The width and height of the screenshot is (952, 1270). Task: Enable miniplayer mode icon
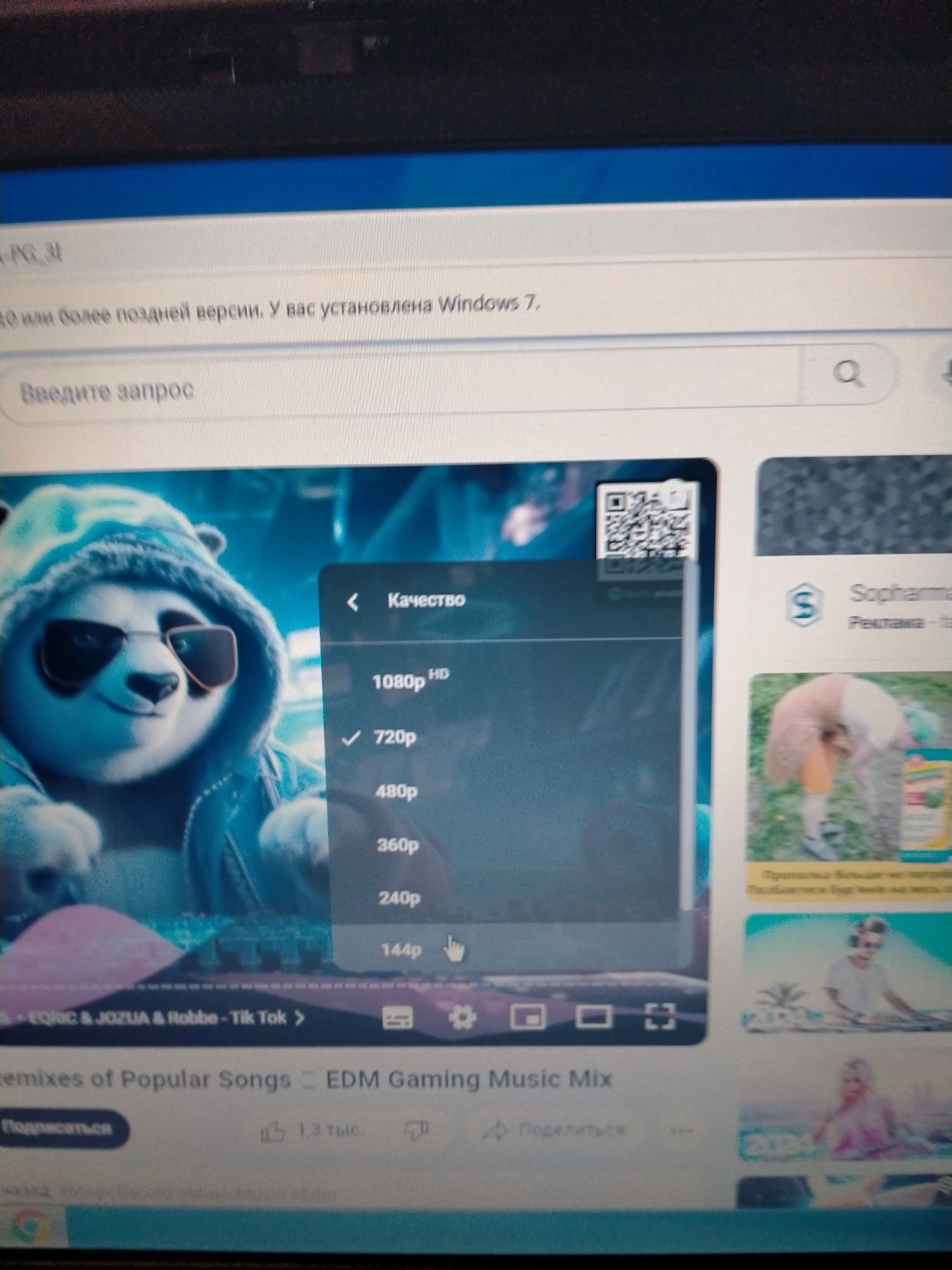528,1017
